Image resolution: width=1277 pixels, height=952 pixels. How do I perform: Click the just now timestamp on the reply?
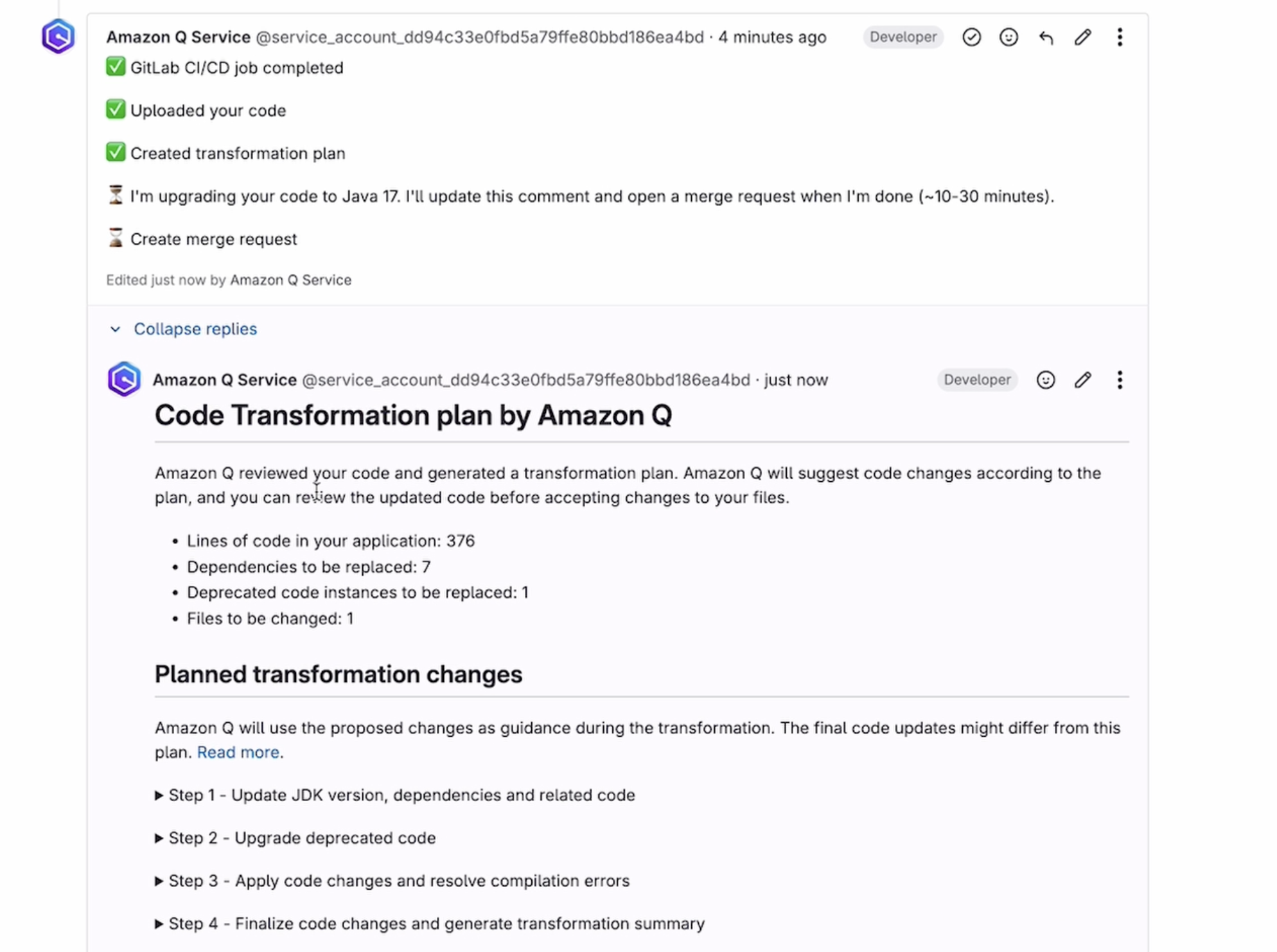point(796,380)
